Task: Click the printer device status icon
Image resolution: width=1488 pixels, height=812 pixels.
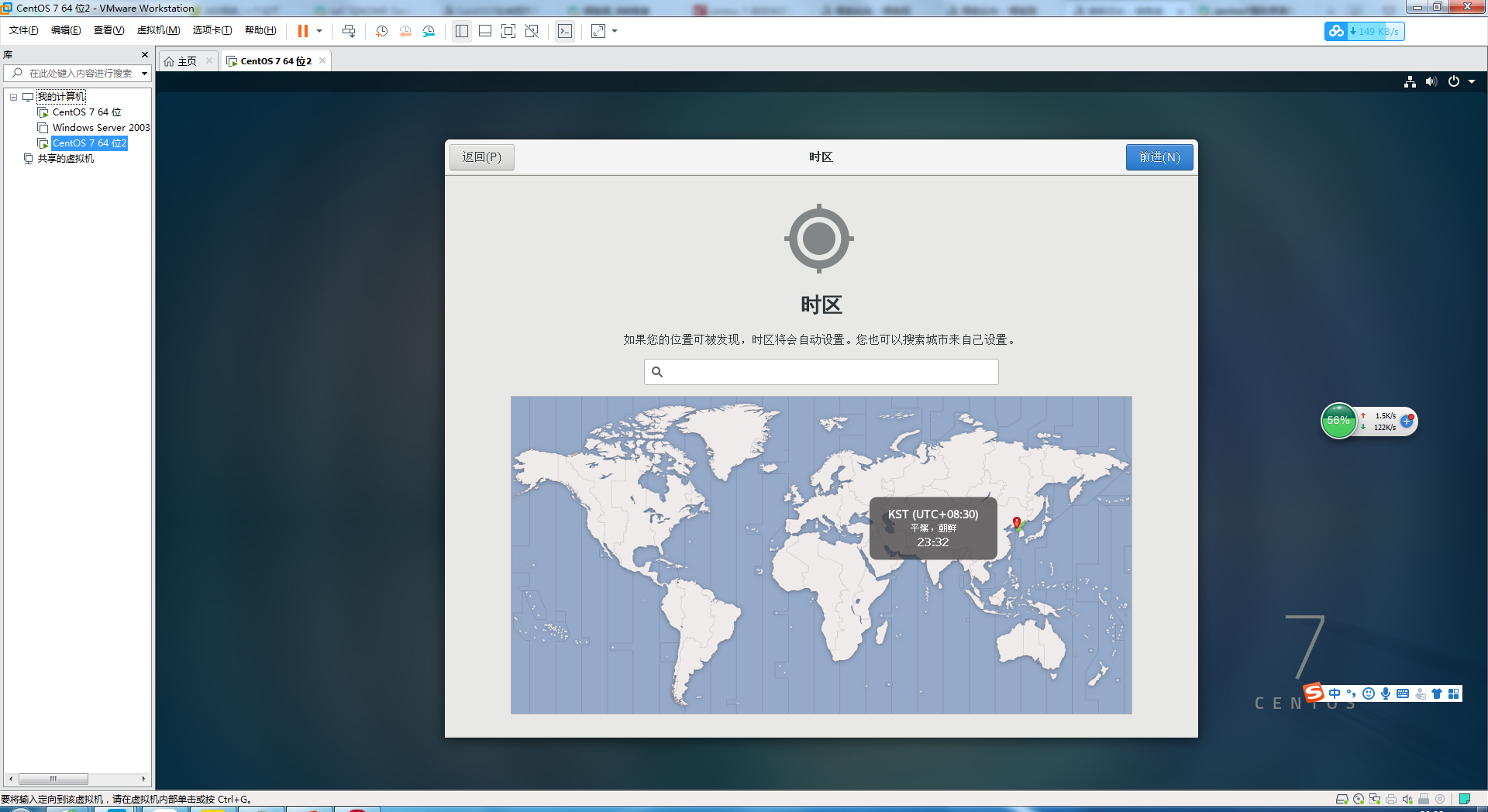Action: pos(1391,799)
